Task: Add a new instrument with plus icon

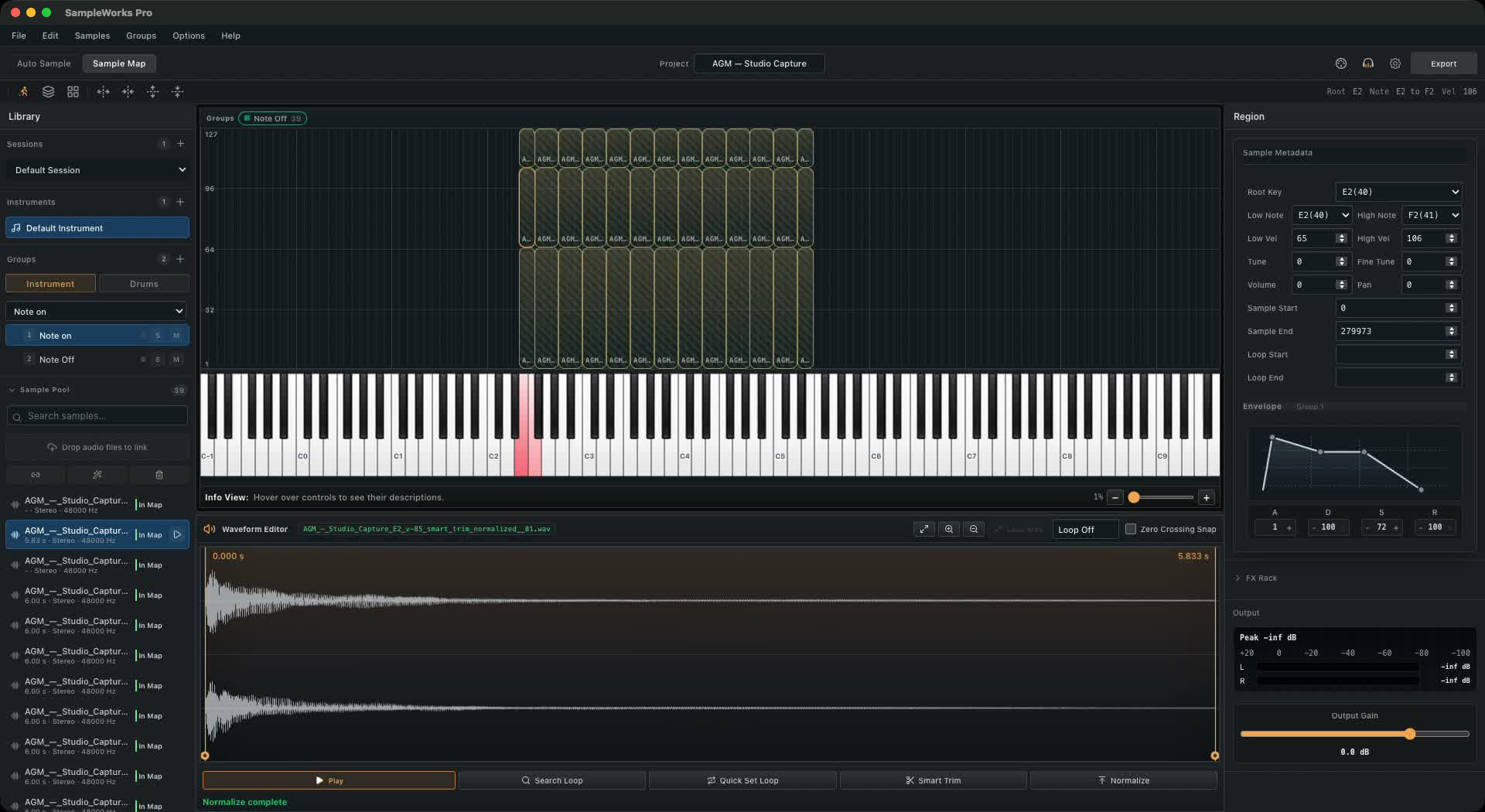Action: point(180,202)
